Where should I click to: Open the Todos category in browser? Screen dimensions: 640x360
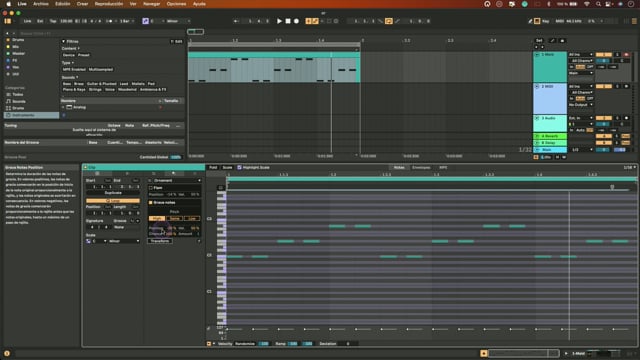pyautogui.click(x=18, y=94)
